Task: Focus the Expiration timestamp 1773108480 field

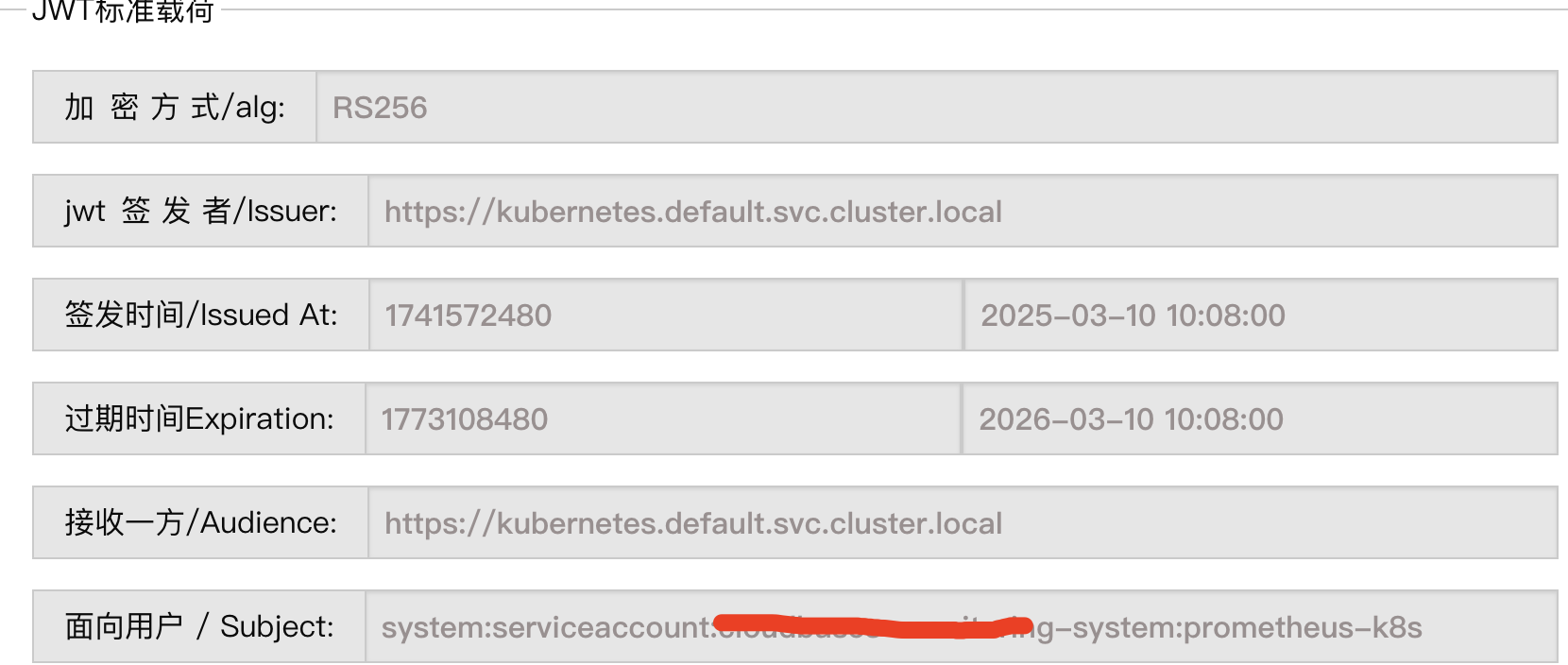Action: point(662,418)
